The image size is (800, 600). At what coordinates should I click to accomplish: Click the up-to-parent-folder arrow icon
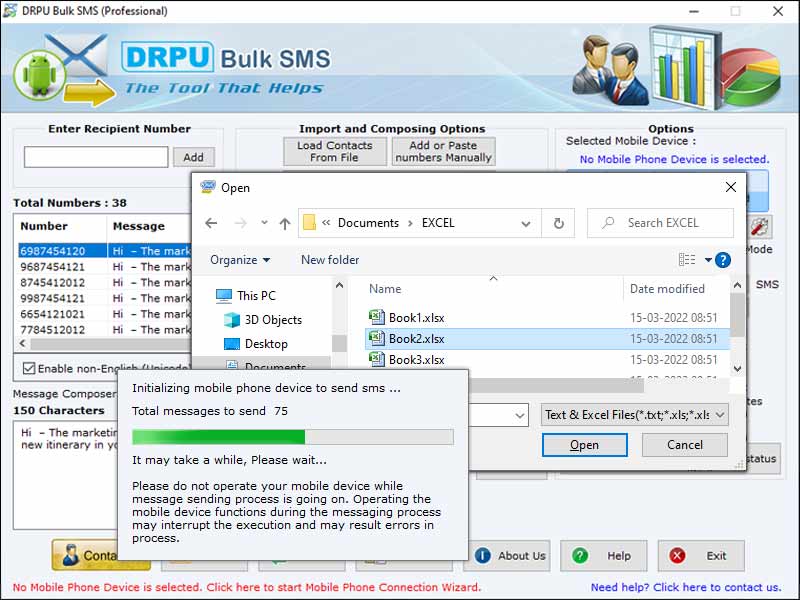[285, 222]
